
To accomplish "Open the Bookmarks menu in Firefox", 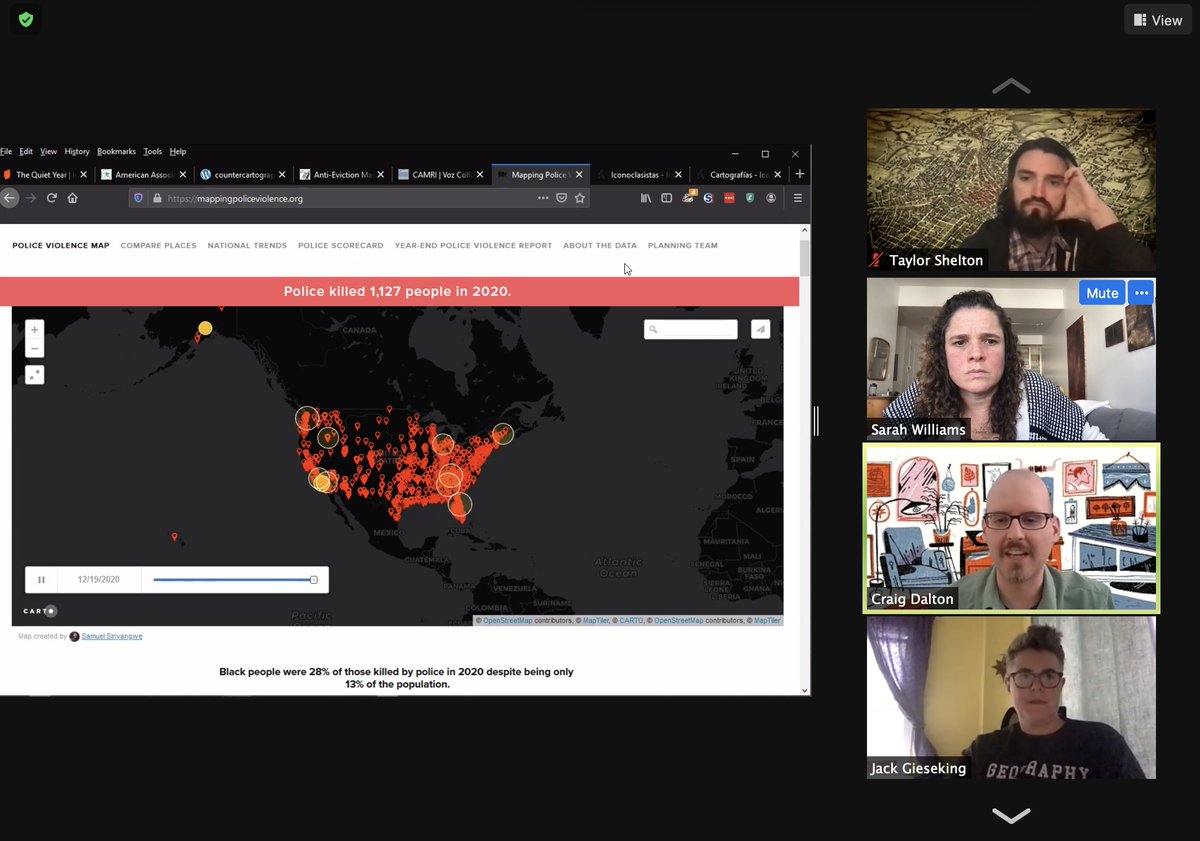I will pyautogui.click(x=116, y=152).
